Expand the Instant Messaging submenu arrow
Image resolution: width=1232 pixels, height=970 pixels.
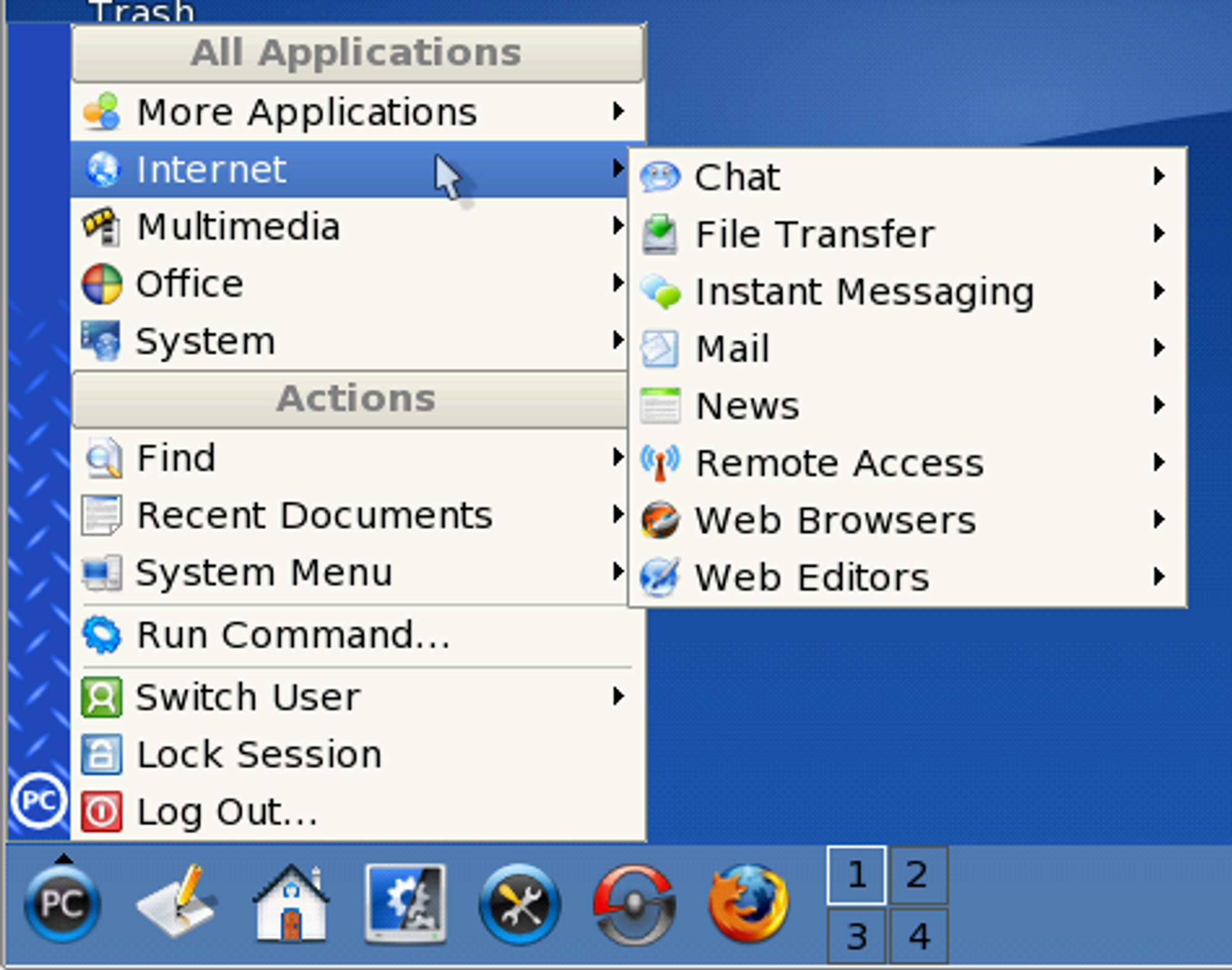(x=1159, y=291)
